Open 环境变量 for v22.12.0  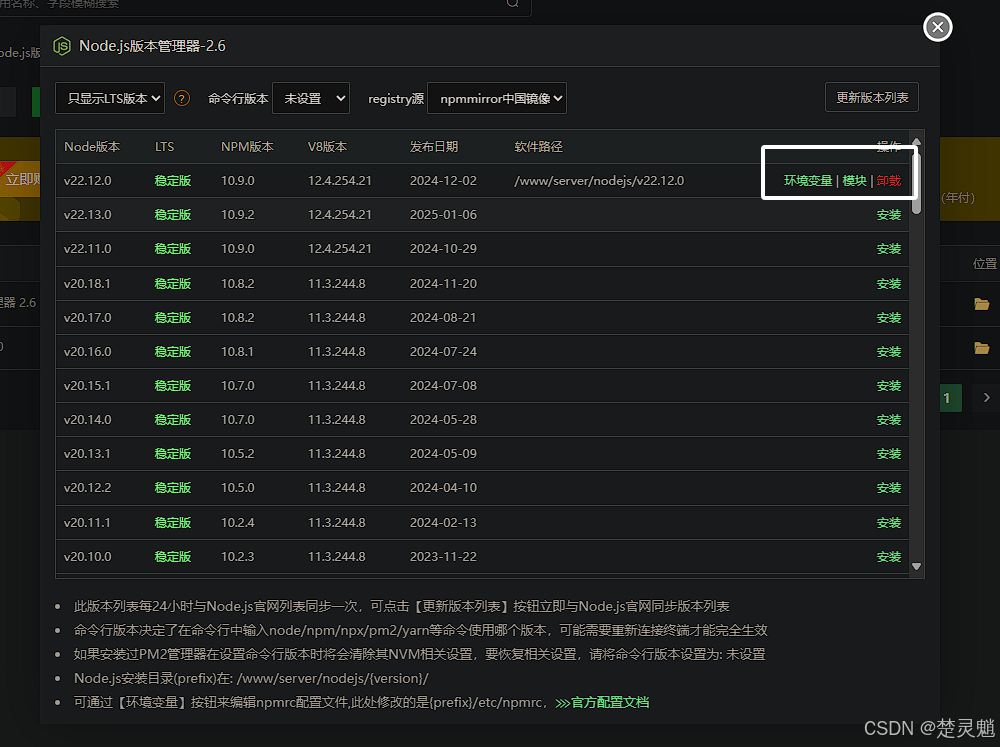coord(808,181)
